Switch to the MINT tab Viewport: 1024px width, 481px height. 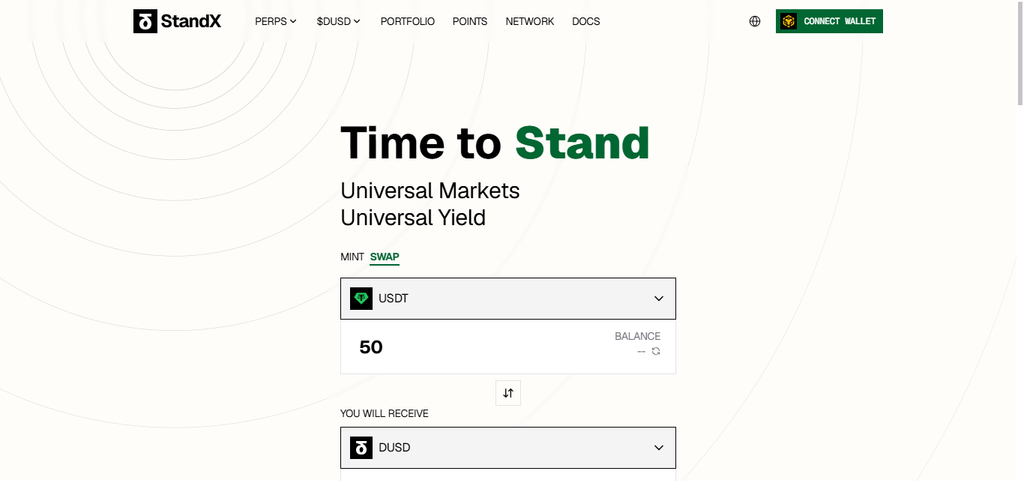point(352,257)
